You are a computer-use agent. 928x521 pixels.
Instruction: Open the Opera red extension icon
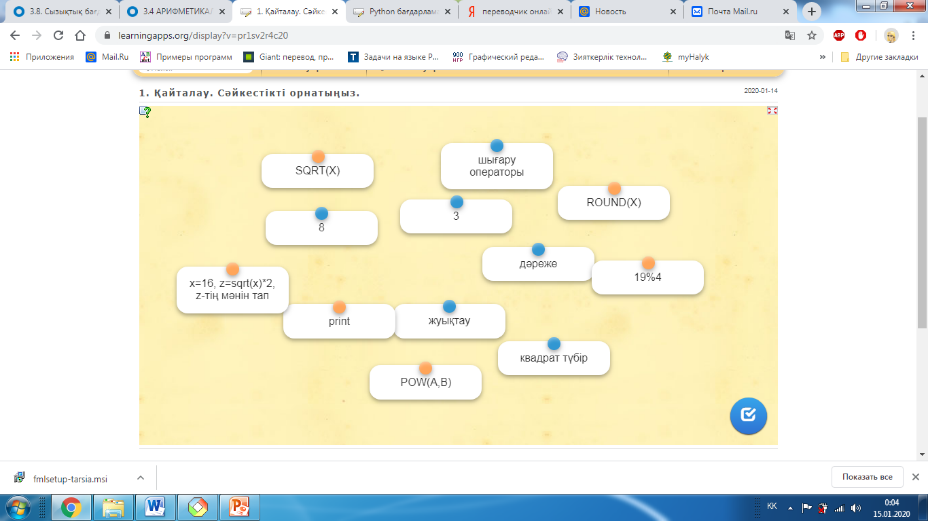[x=861, y=36]
